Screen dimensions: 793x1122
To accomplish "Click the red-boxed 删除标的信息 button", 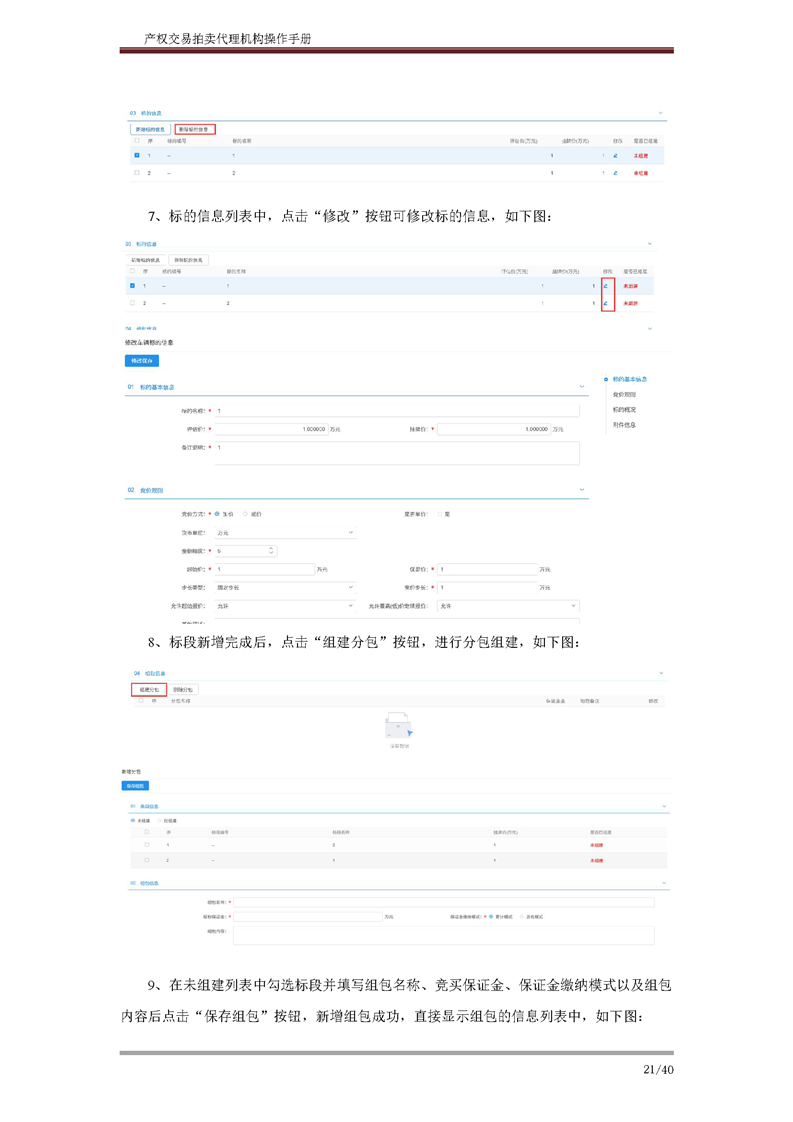I will (x=193, y=129).
